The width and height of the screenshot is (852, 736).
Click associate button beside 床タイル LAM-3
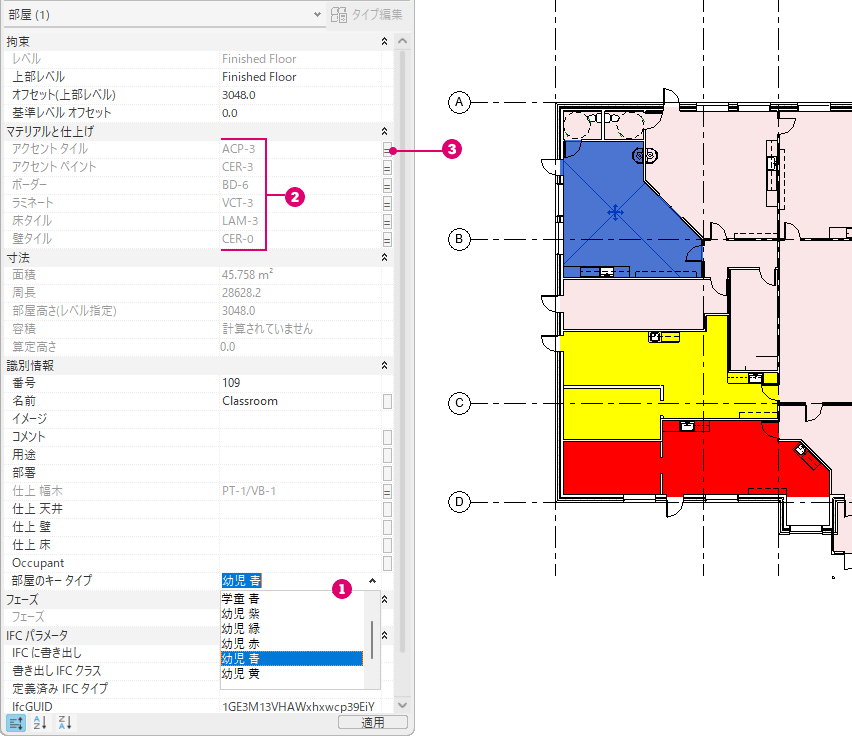pos(387,221)
